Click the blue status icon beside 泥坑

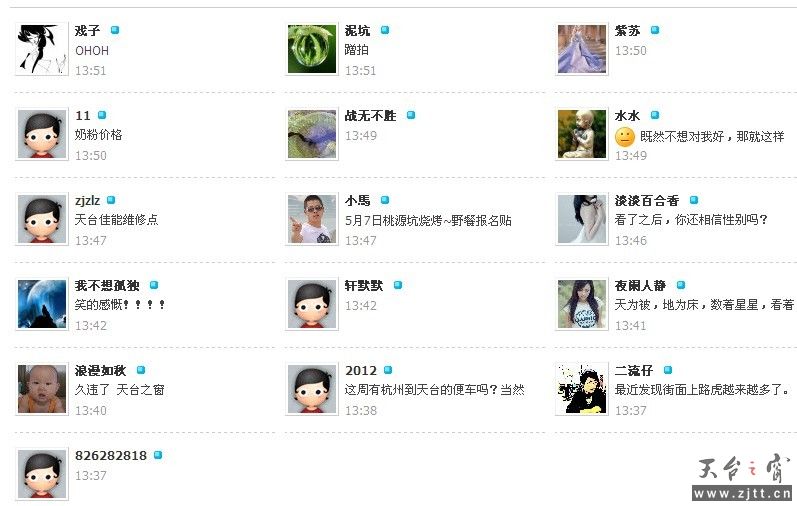pyautogui.click(x=385, y=30)
